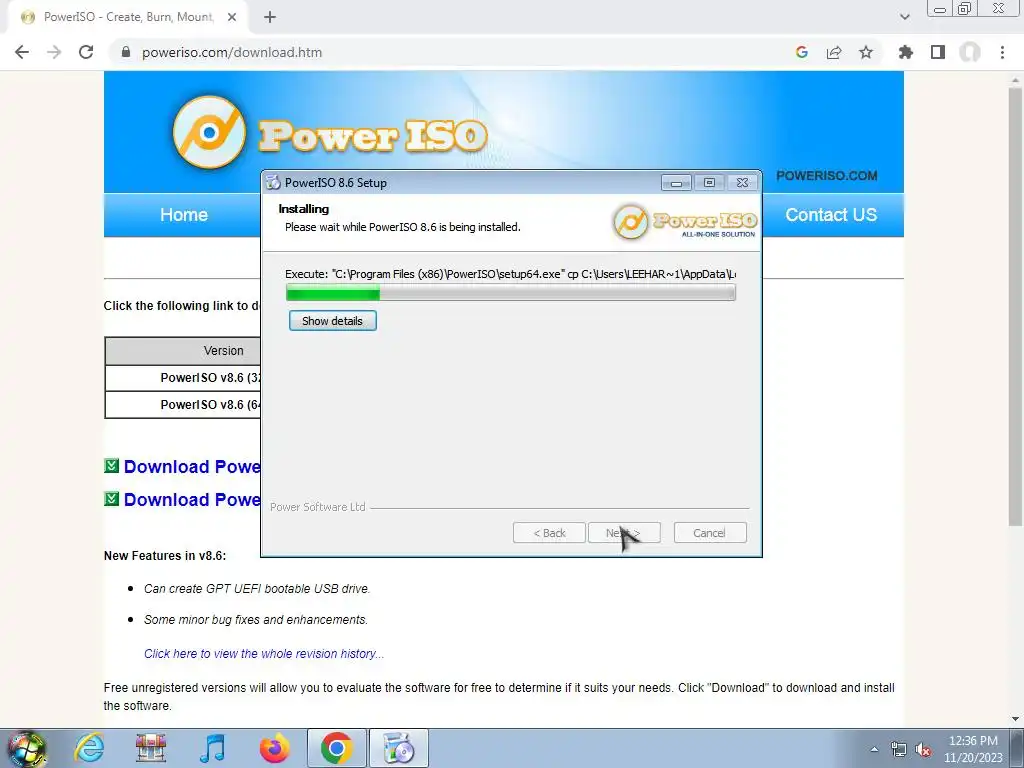
Task: Click green arrow icon beside second download link
Action: [112, 499]
